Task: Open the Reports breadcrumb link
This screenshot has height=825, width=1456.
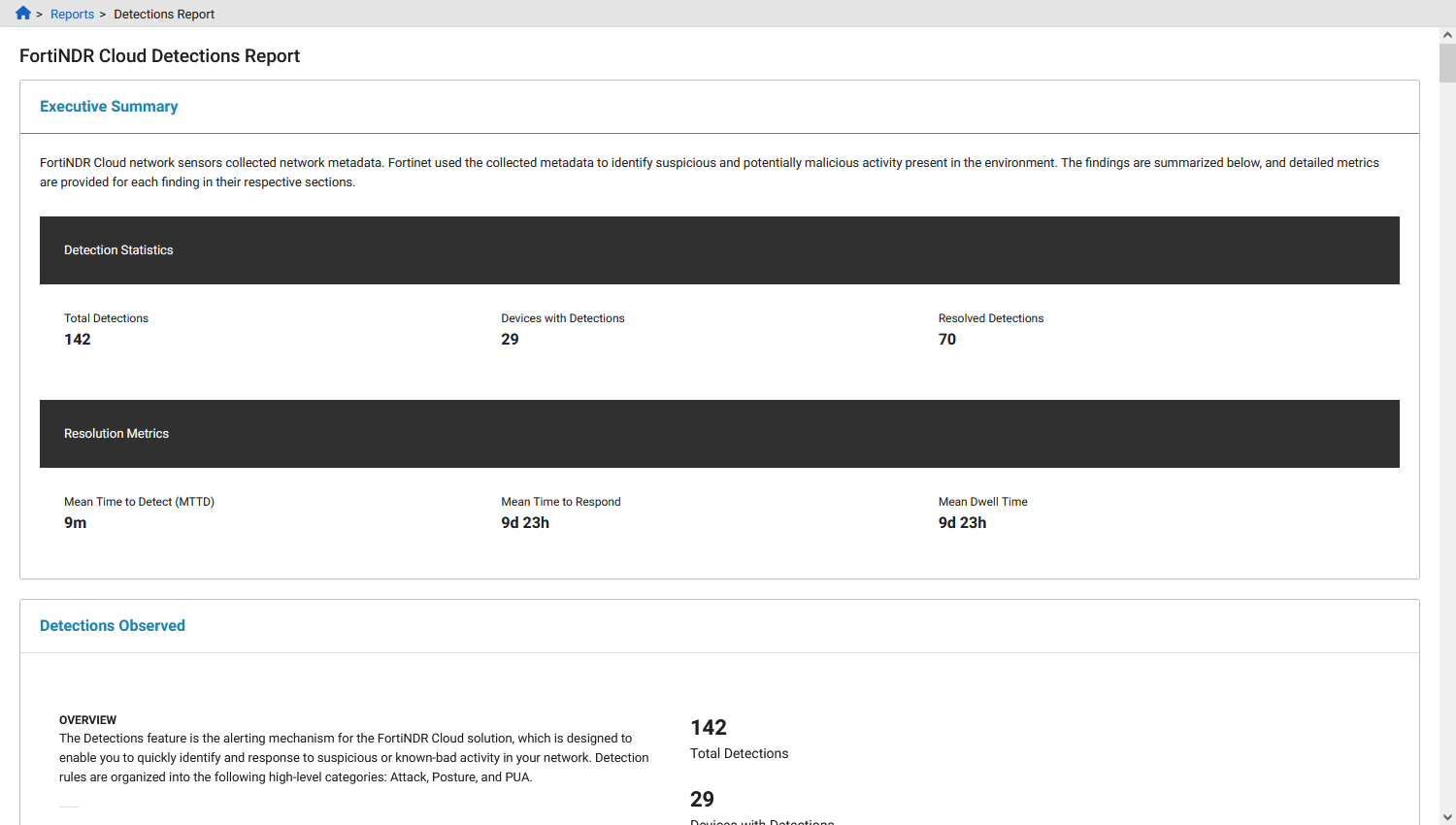Action: point(72,14)
